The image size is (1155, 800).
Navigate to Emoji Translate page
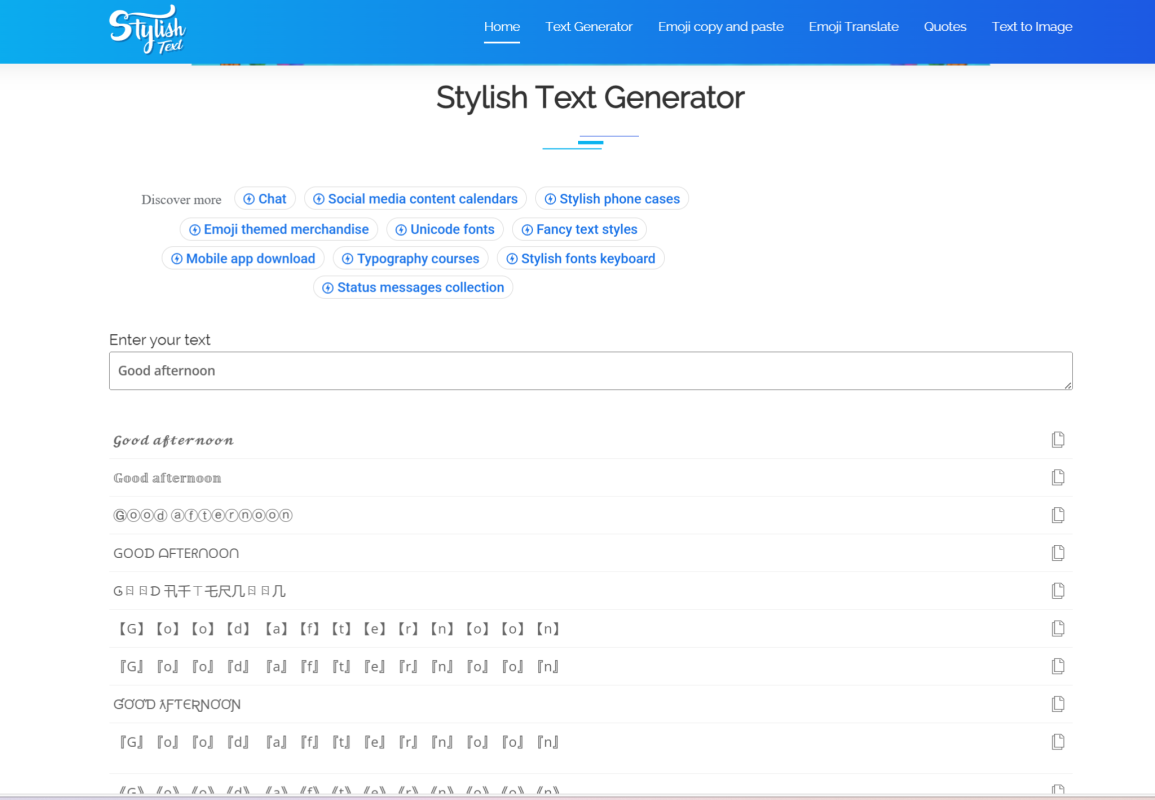pos(853,27)
